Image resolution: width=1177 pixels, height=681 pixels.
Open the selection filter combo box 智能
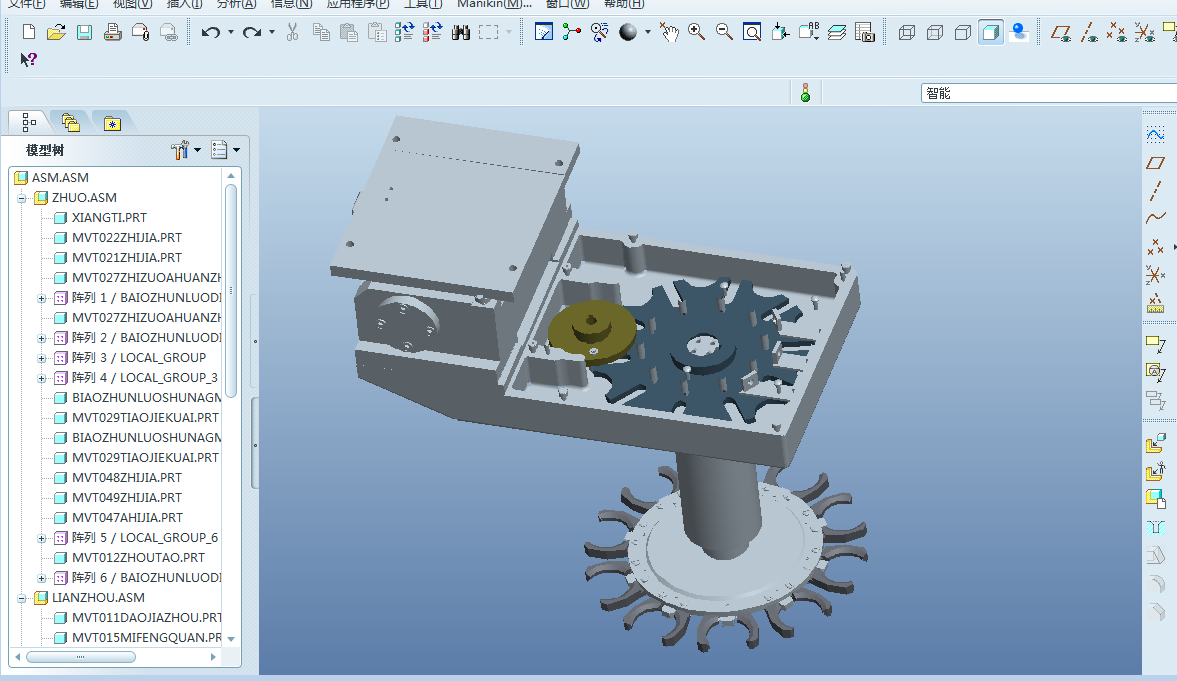pos(1049,93)
